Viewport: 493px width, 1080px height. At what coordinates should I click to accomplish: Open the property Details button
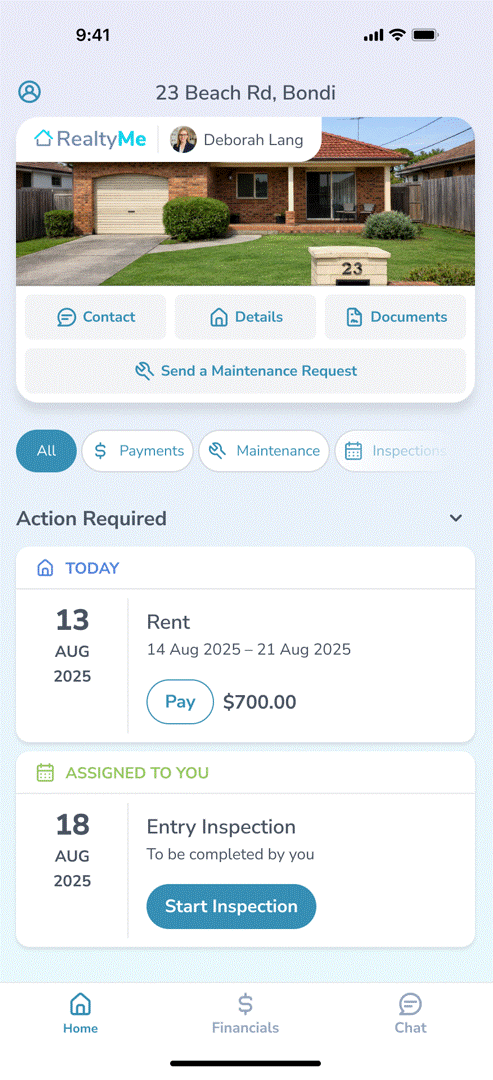pos(246,317)
